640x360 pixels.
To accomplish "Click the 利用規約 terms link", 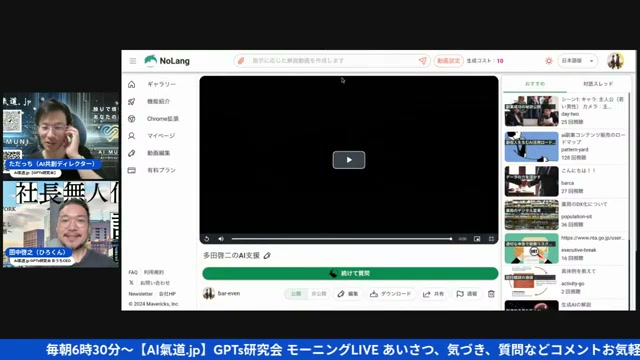I will pyautogui.click(x=154, y=272).
